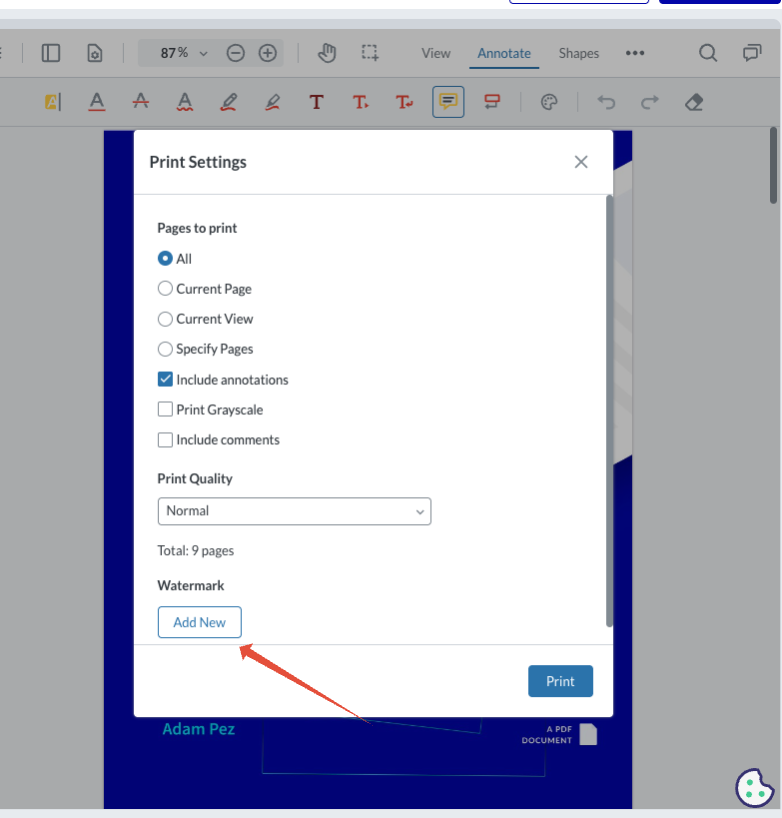Expand the 87% zoom level dropdown

coord(184,53)
